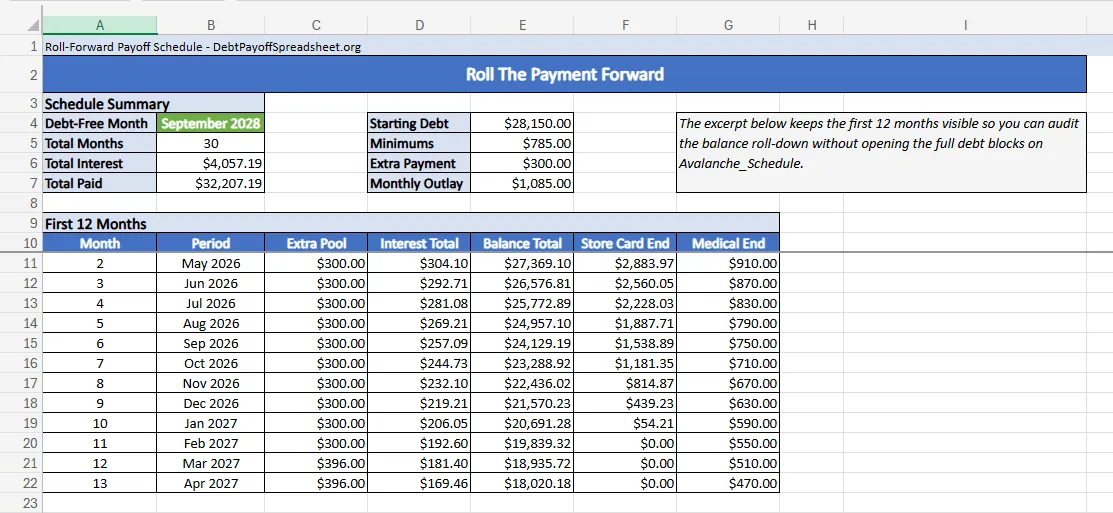1113x513 pixels.
Task: Select interest cell '$232.10'
Action: (x=420, y=383)
